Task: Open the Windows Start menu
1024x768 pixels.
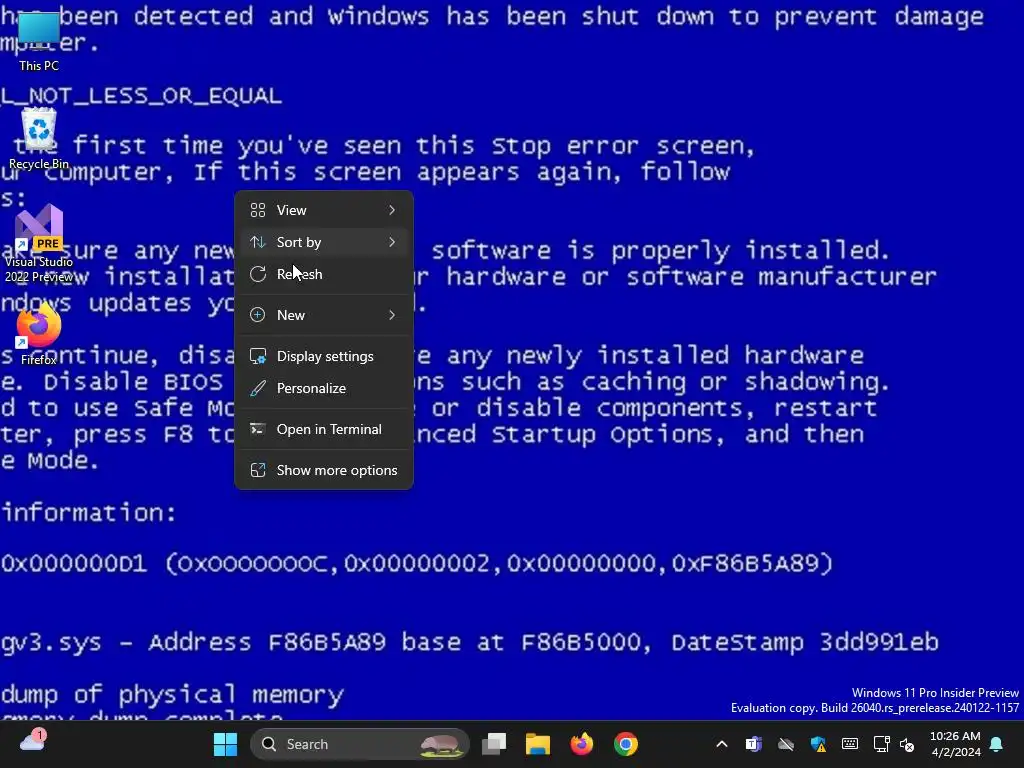Action: point(225,744)
